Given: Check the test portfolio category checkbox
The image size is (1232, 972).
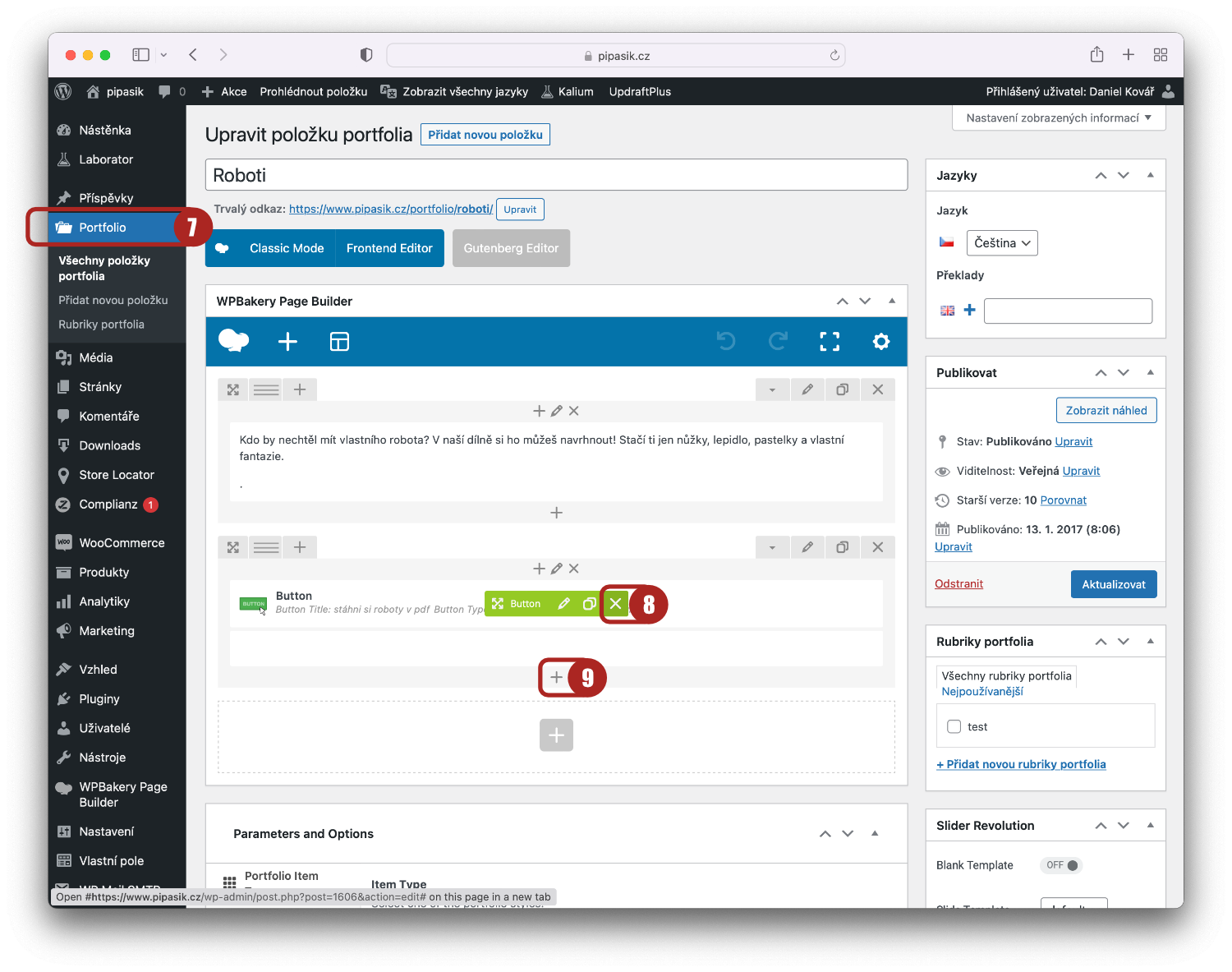Looking at the screenshot, I should pos(954,727).
